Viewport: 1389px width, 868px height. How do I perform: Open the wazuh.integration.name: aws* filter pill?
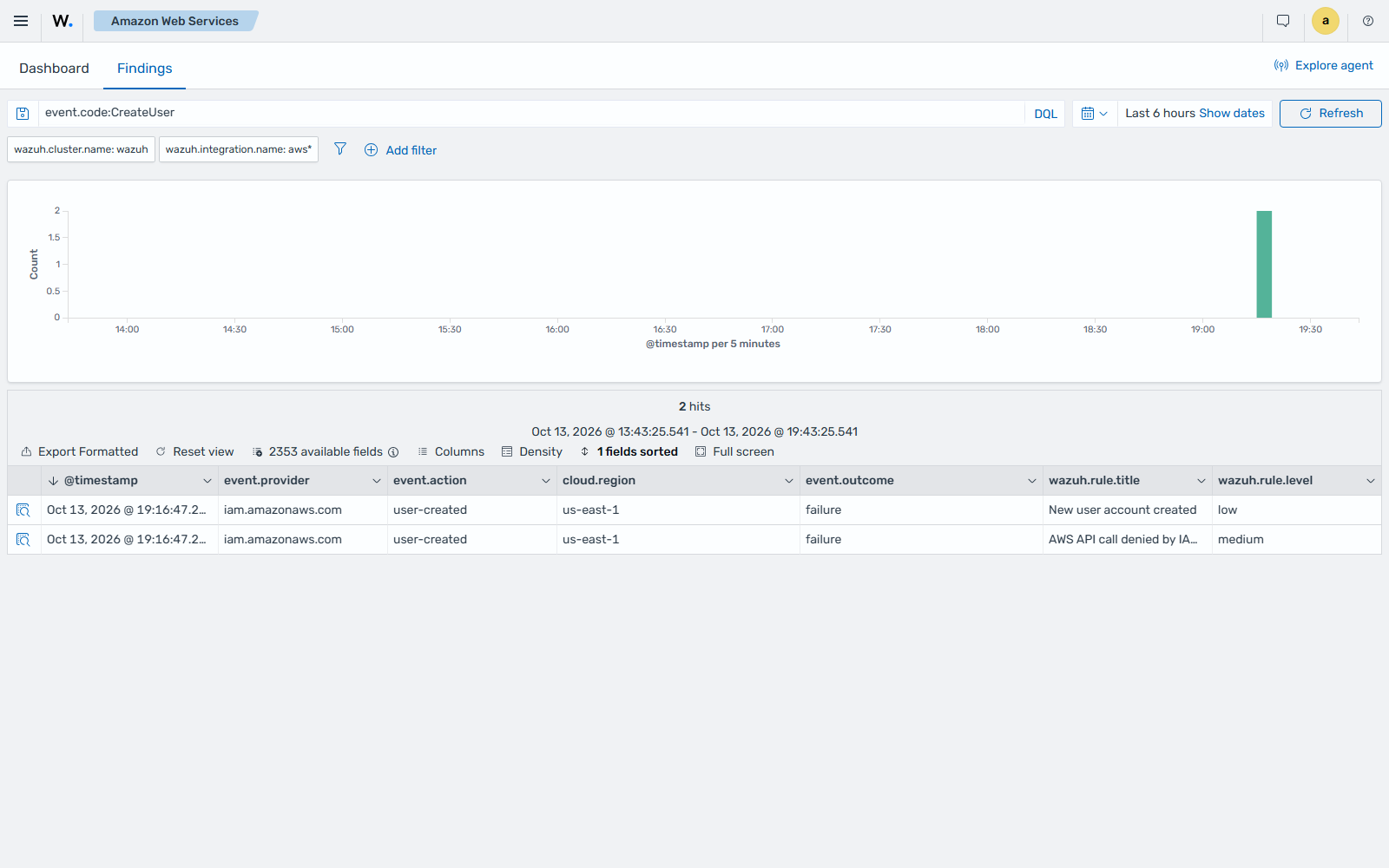239,149
